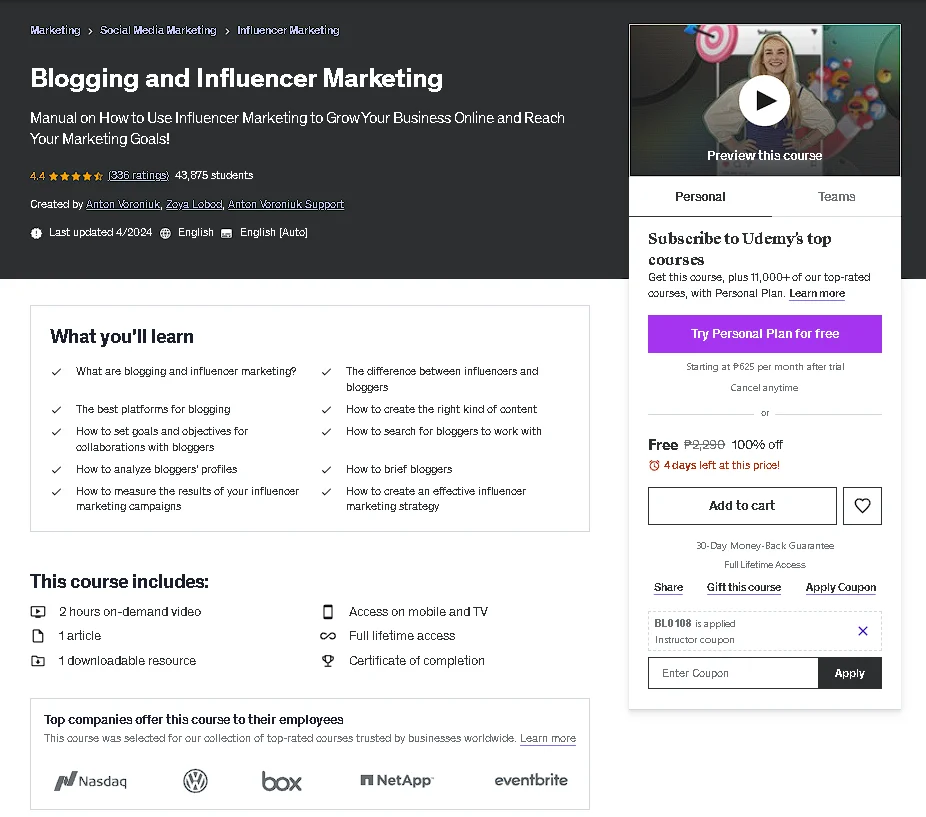
Task: Click Share link
Action: pyautogui.click(x=669, y=587)
